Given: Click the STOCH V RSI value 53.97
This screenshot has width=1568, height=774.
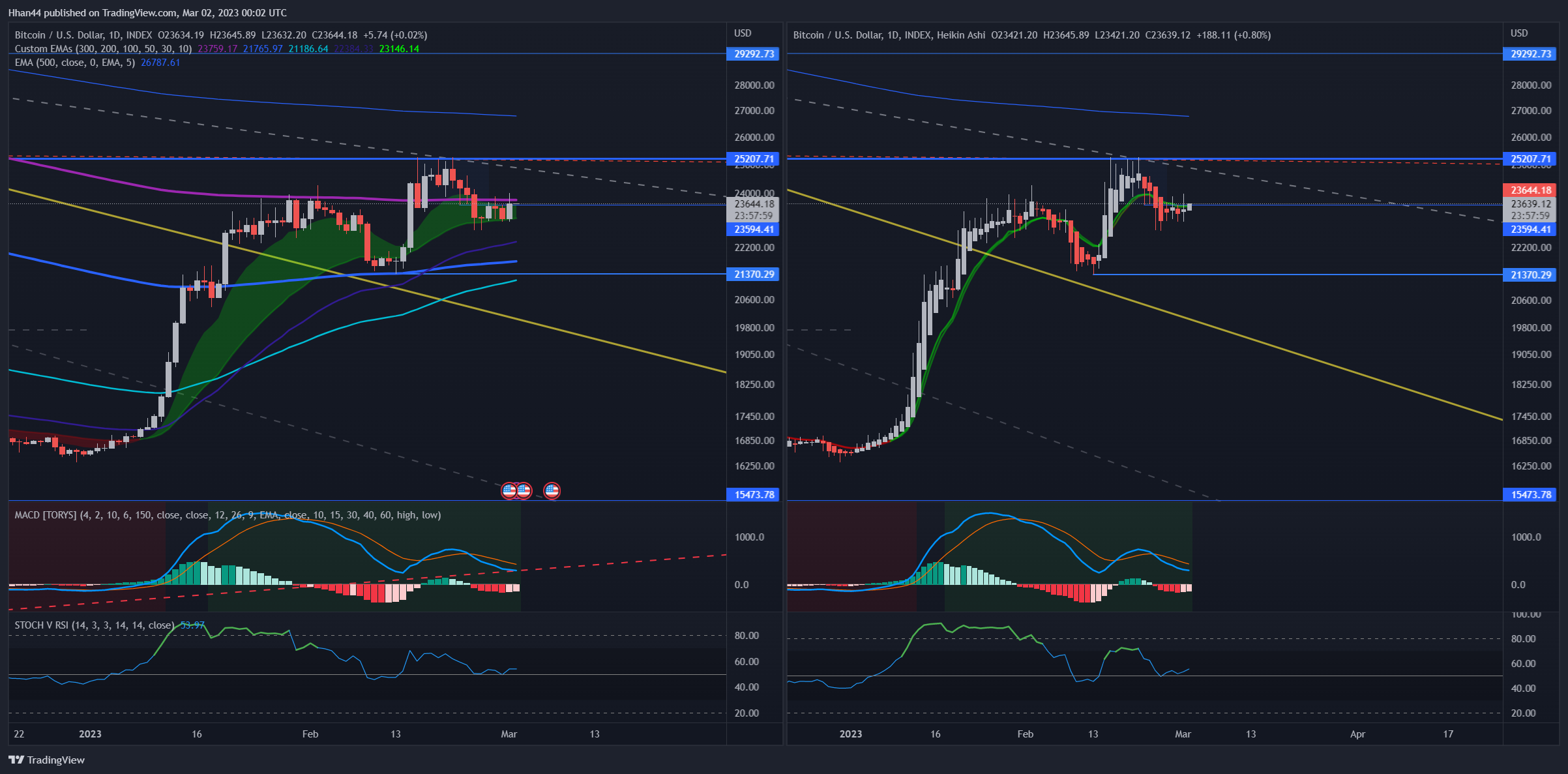Looking at the screenshot, I should [192, 625].
